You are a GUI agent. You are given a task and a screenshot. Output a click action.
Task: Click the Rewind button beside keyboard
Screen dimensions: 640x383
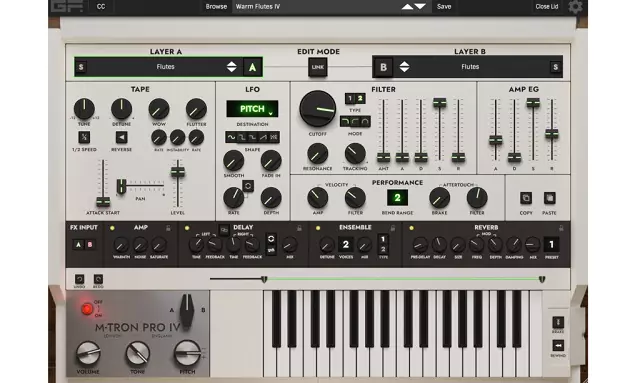click(x=558, y=346)
